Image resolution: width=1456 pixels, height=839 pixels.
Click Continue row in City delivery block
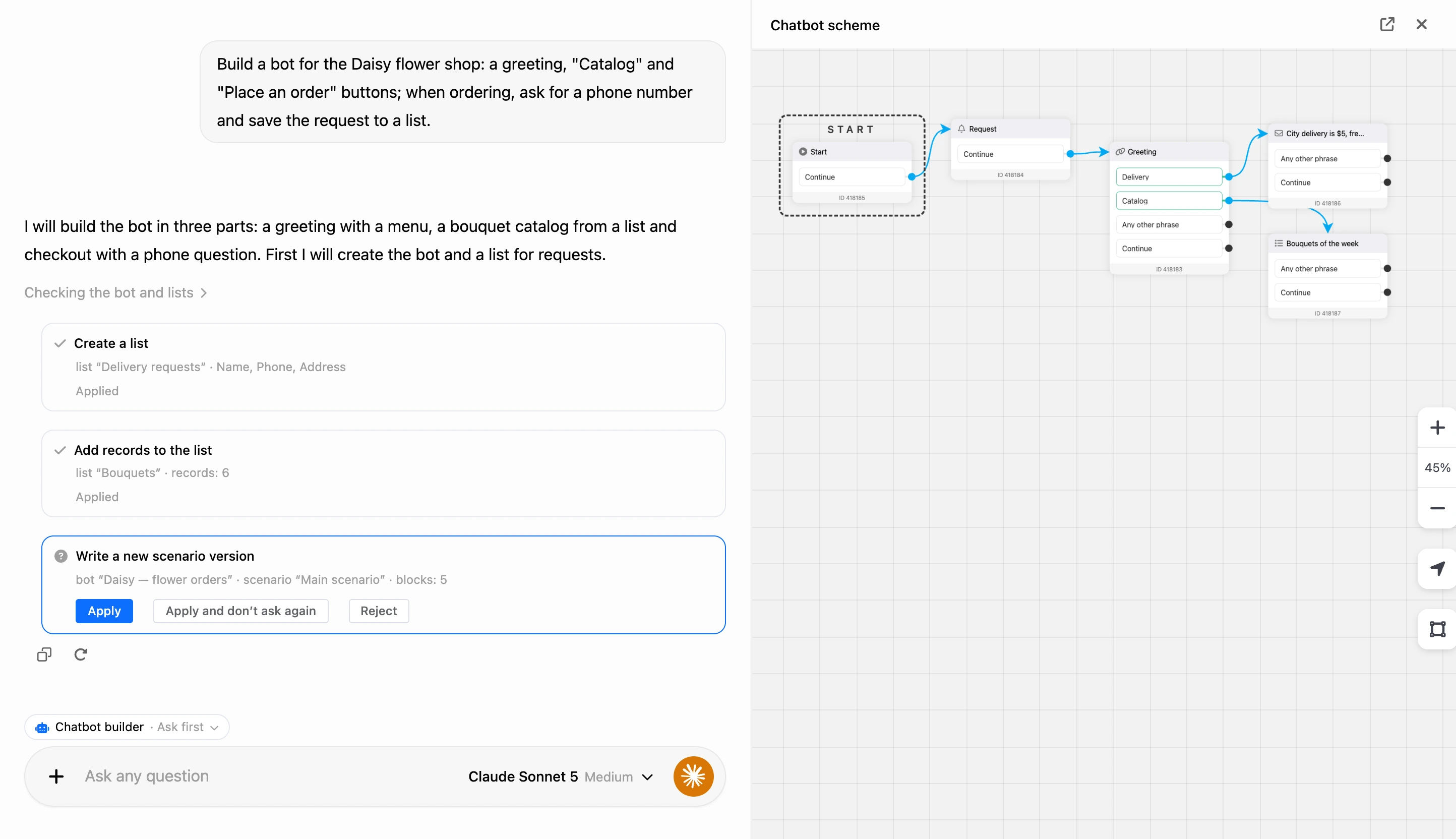[x=1327, y=182]
